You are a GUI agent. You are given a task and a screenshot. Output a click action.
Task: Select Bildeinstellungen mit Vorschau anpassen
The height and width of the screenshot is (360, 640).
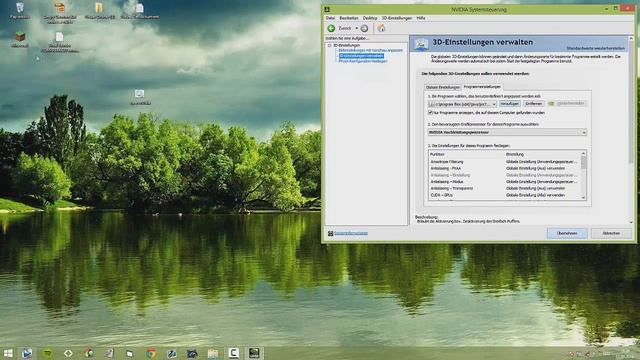coord(371,50)
